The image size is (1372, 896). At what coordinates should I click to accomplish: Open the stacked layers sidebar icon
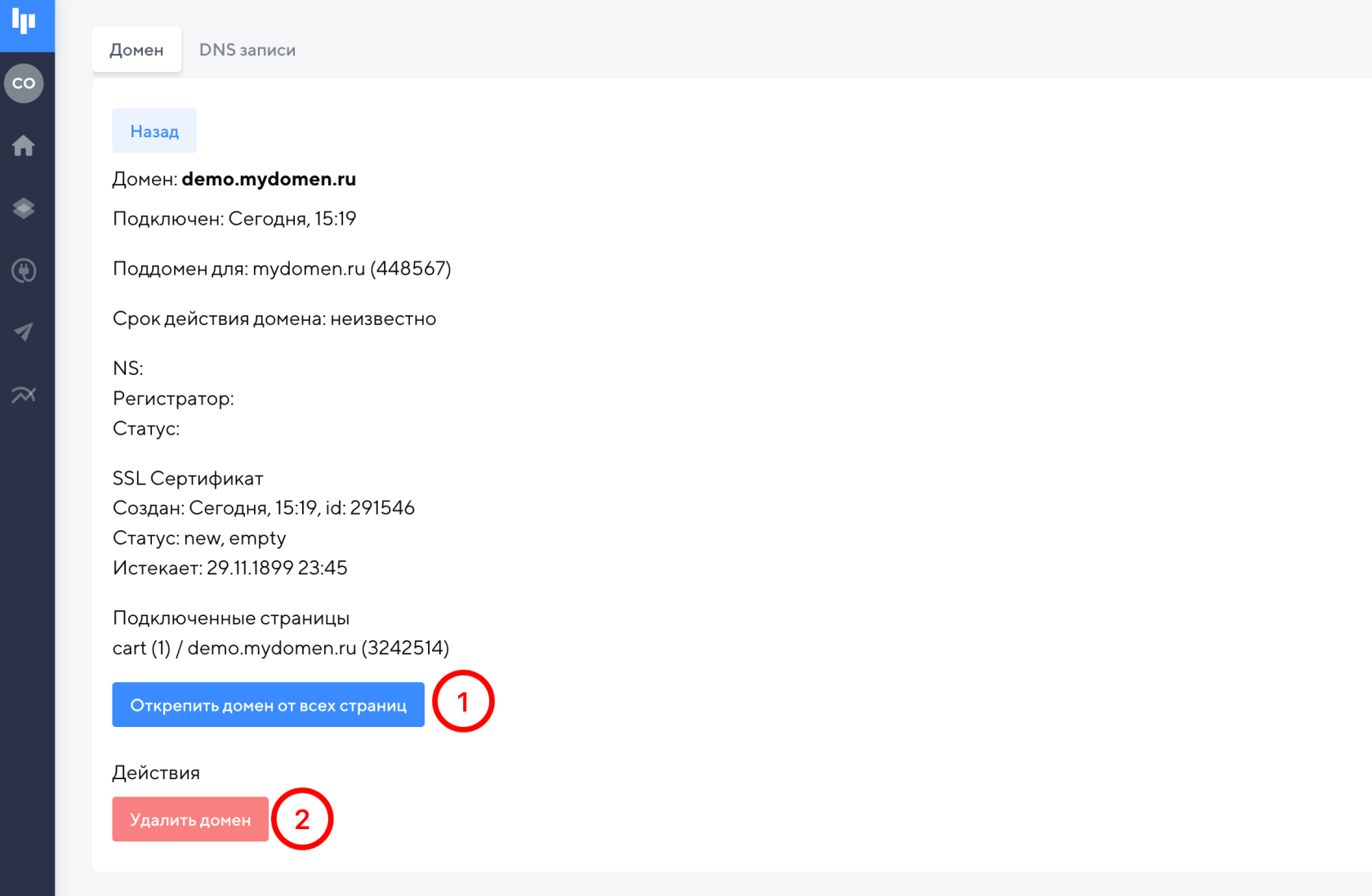pyautogui.click(x=24, y=208)
